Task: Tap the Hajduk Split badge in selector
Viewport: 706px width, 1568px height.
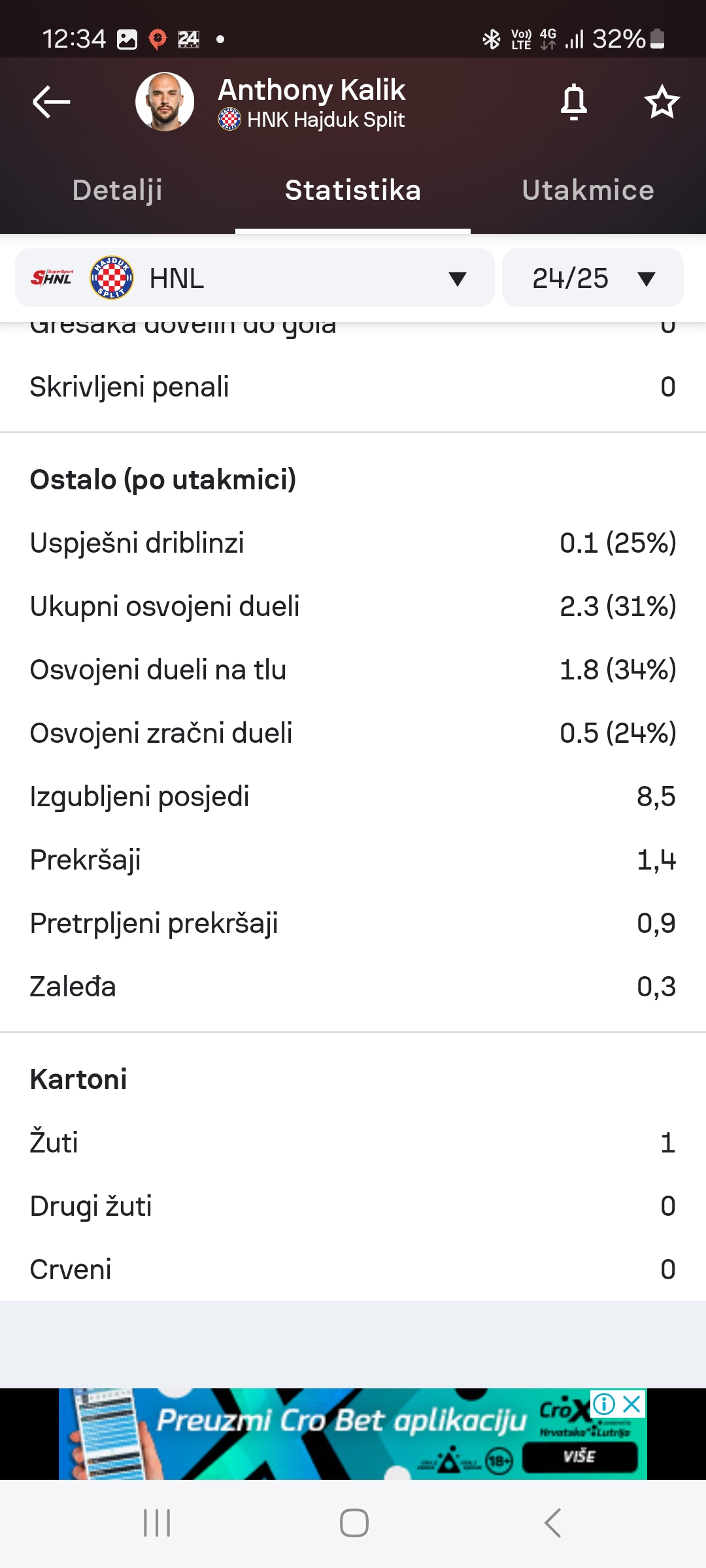Action: coord(112,278)
